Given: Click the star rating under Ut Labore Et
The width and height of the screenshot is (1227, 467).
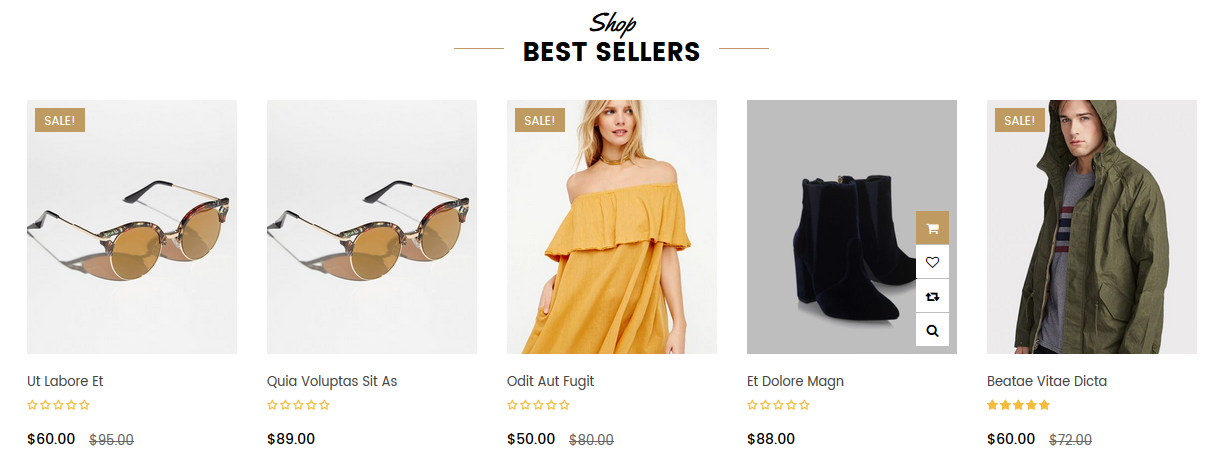Looking at the screenshot, I should pyautogui.click(x=58, y=405).
